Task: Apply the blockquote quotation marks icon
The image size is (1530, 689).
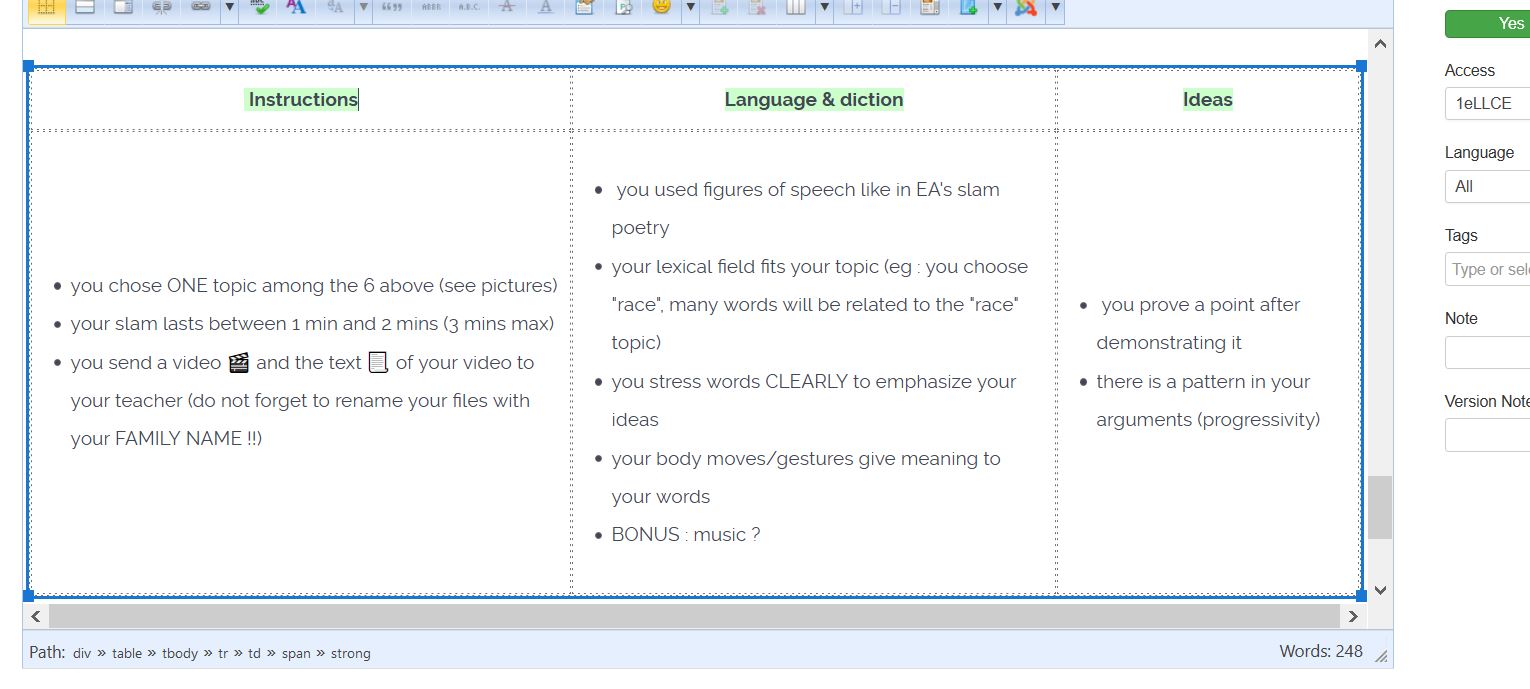Action: pyautogui.click(x=393, y=8)
